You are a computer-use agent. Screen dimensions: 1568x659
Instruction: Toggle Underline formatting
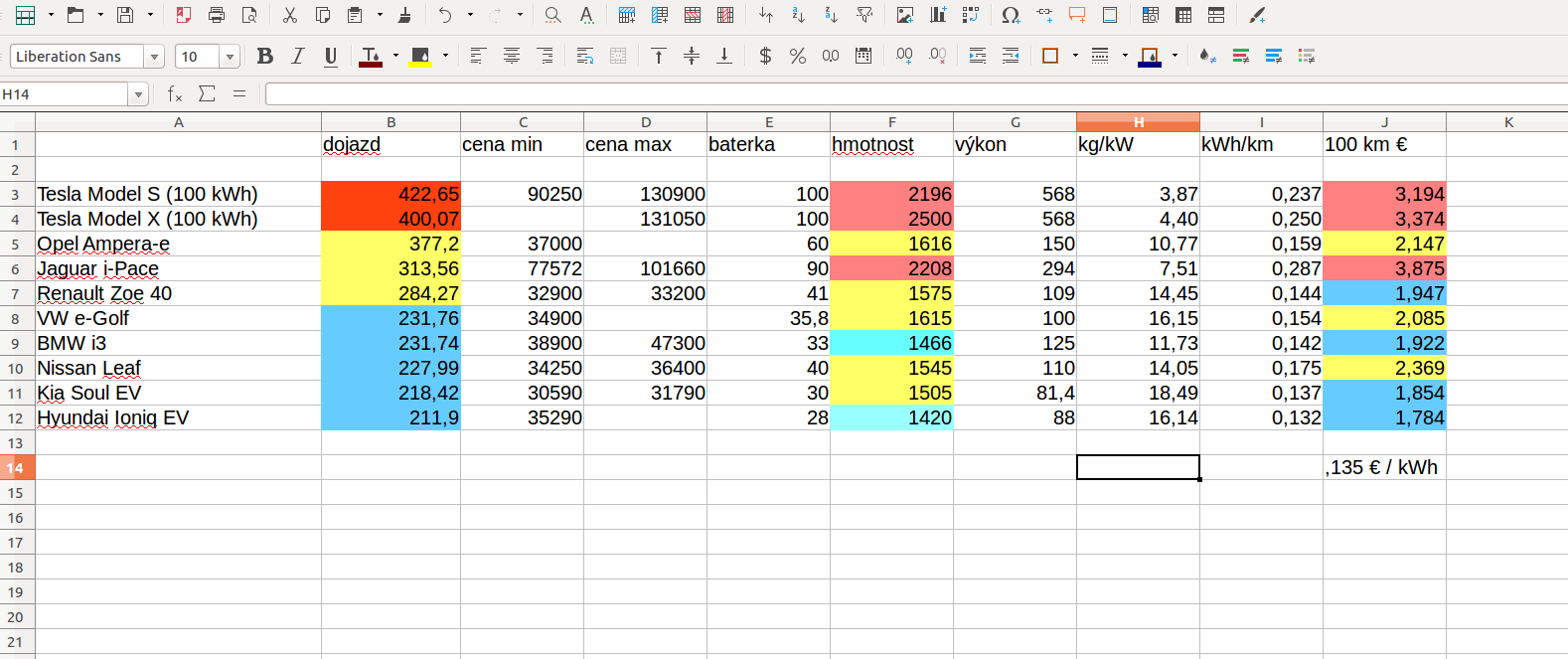[331, 56]
